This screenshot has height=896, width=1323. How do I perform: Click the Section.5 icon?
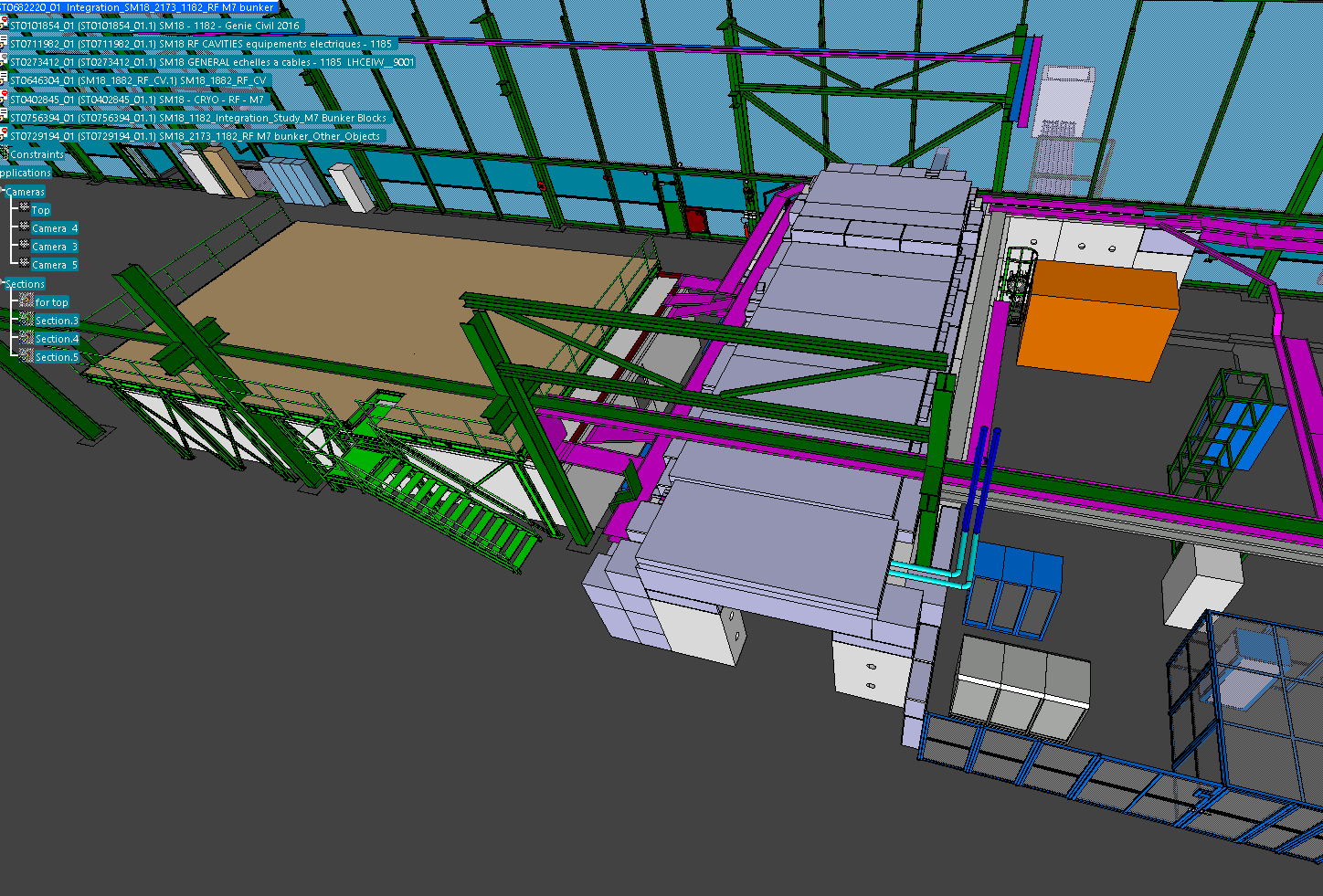(x=26, y=356)
